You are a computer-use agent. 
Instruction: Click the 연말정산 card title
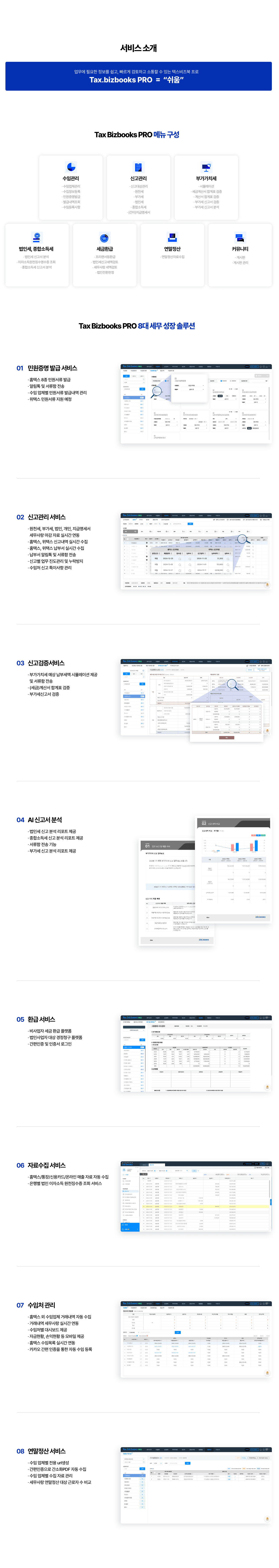click(172, 249)
